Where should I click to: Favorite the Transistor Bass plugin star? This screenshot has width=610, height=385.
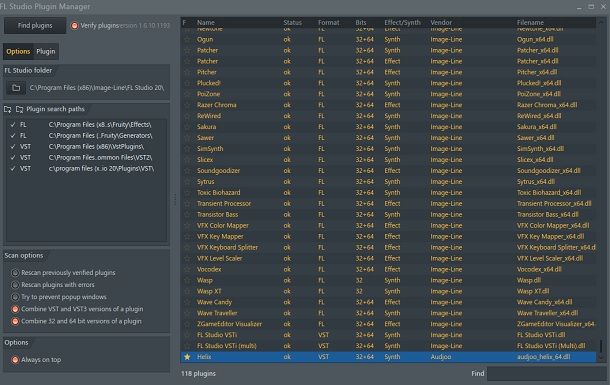coord(188,214)
